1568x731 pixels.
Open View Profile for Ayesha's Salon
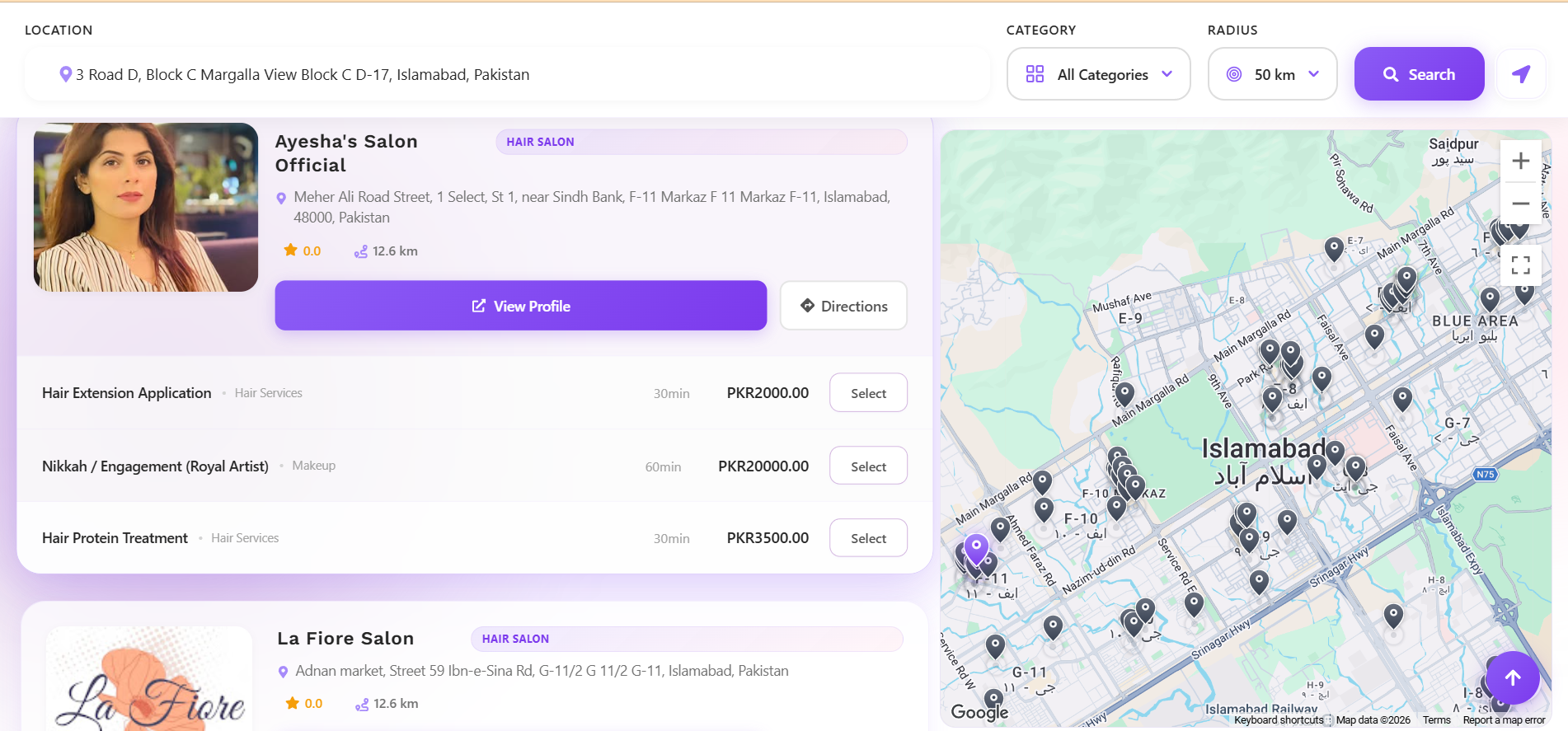(521, 306)
